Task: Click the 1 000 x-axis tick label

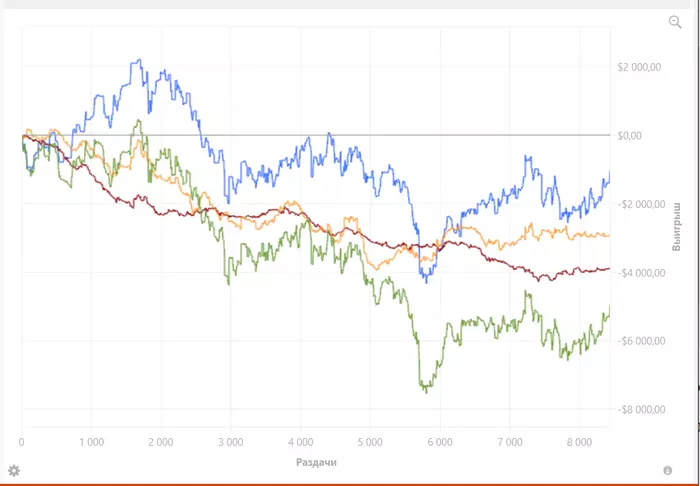Action: tap(91, 441)
